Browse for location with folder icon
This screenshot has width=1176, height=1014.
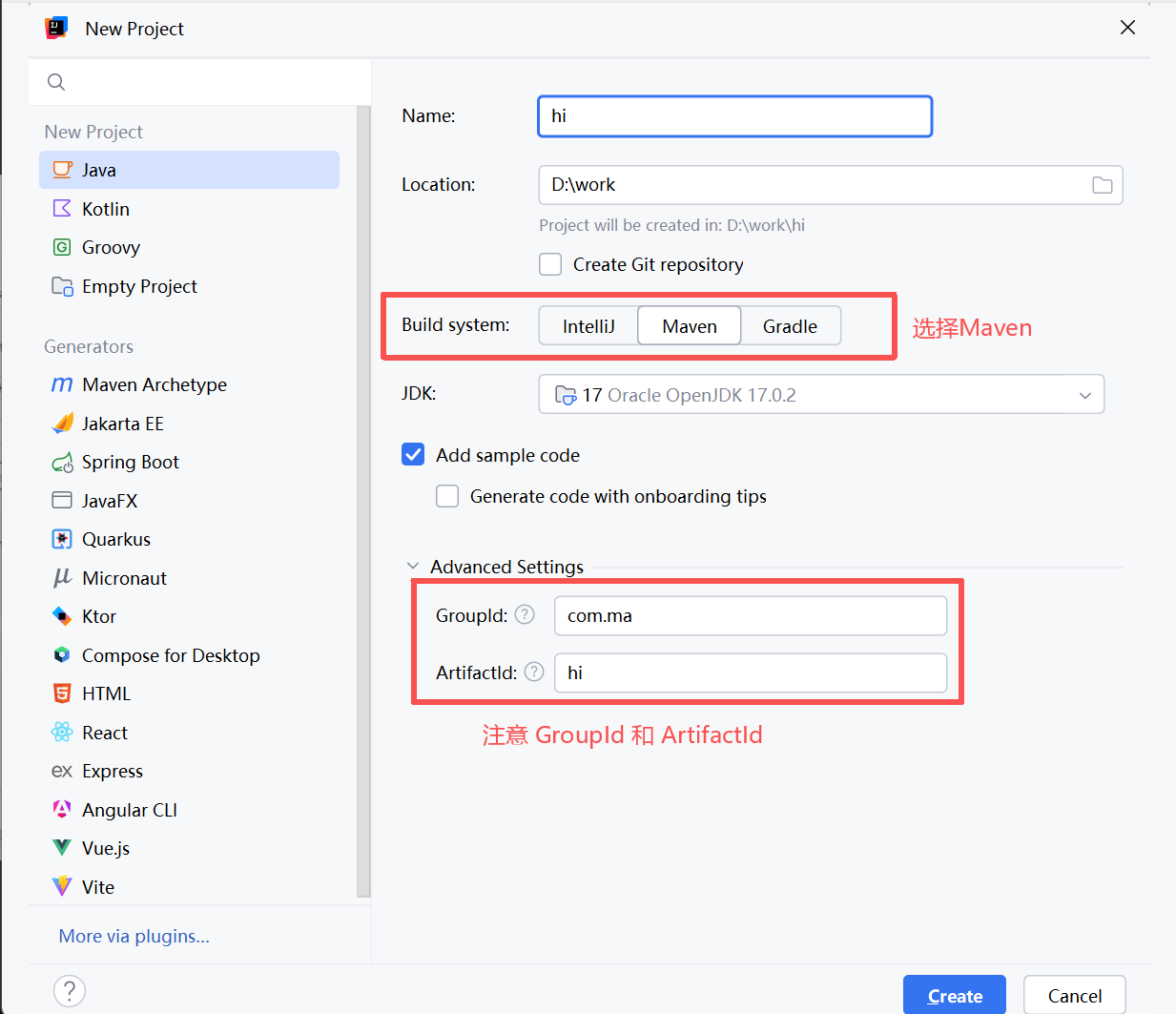tap(1102, 185)
